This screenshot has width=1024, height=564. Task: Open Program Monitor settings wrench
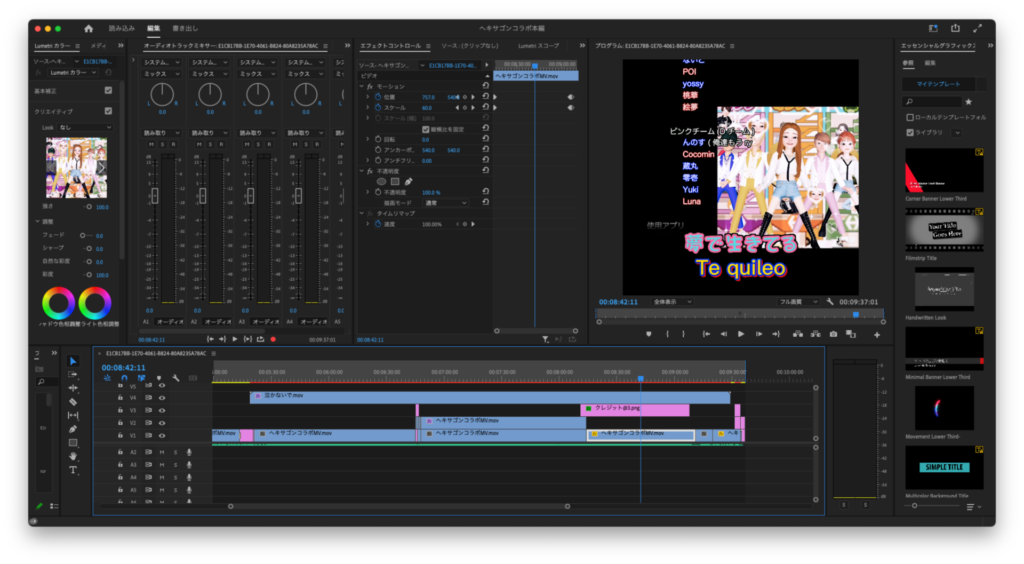pyautogui.click(x=830, y=302)
